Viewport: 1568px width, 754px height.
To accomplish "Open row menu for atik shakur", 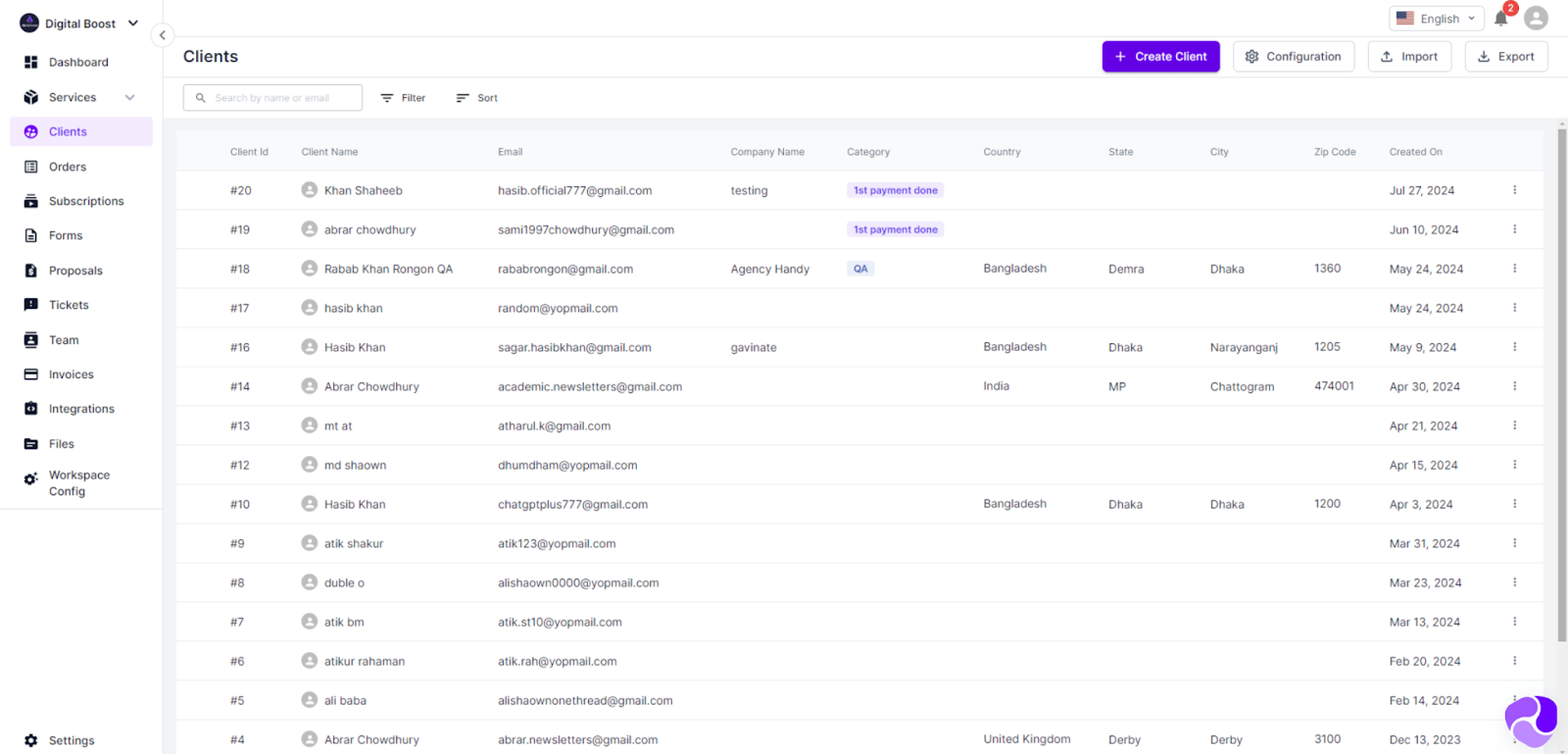I will [x=1514, y=543].
